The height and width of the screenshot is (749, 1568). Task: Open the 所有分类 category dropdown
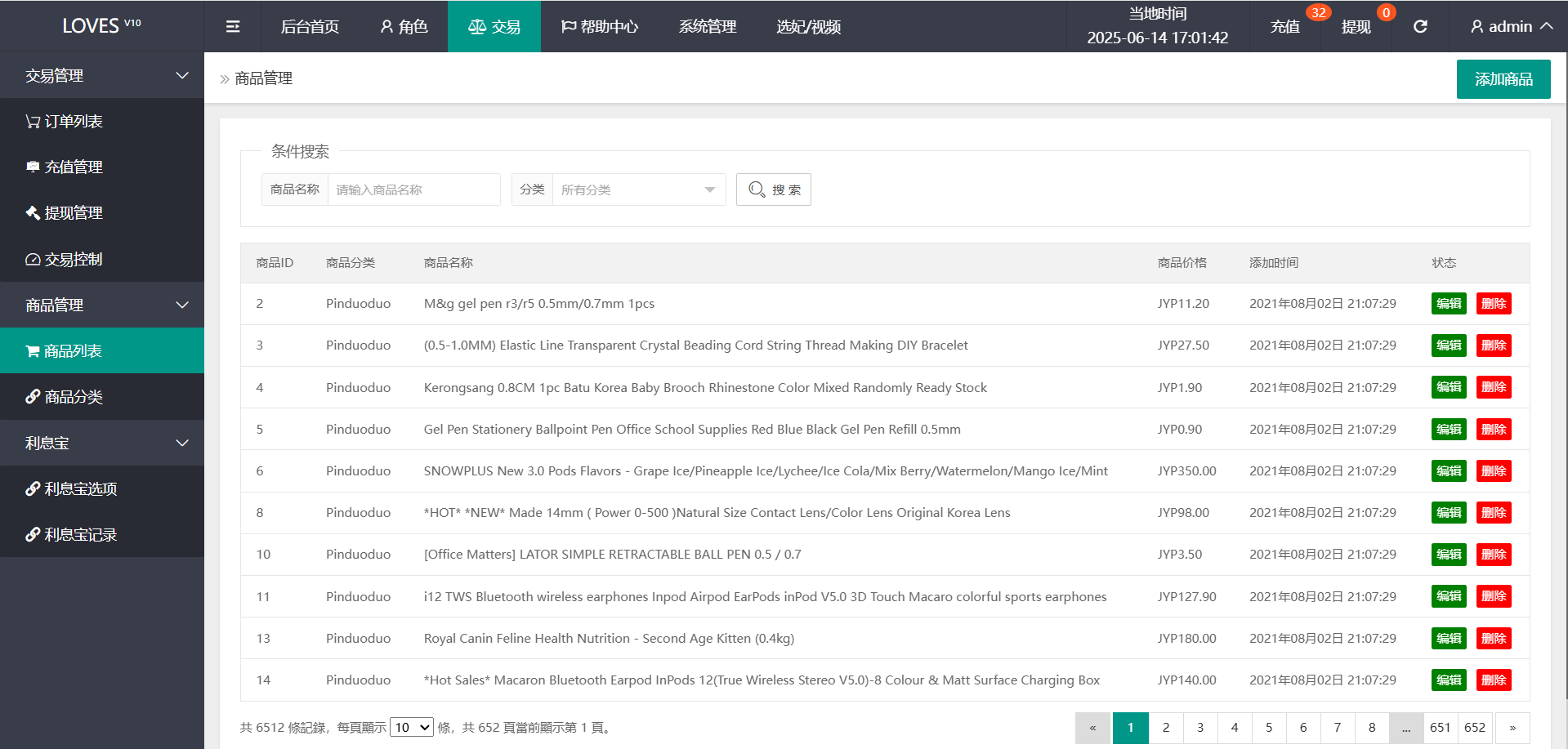[639, 189]
